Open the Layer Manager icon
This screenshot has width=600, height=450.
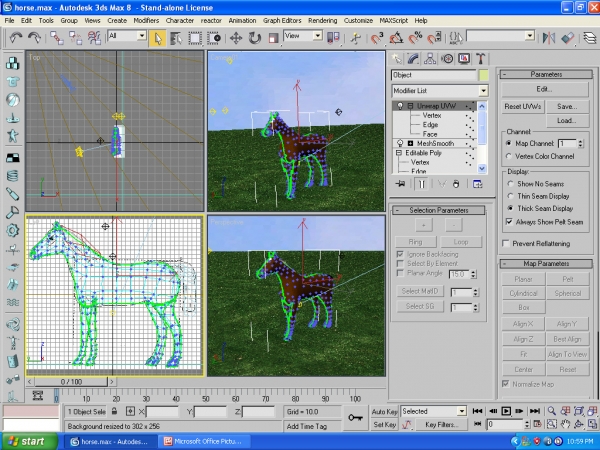[x=590, y=38]
